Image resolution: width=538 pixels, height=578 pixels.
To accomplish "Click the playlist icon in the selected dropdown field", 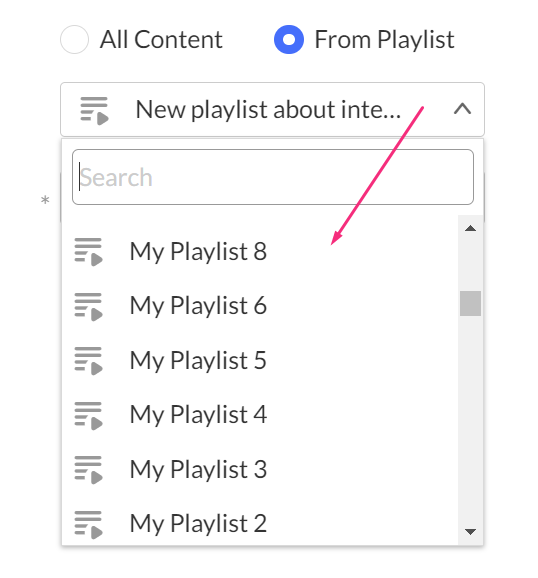I will pos(94,111).
